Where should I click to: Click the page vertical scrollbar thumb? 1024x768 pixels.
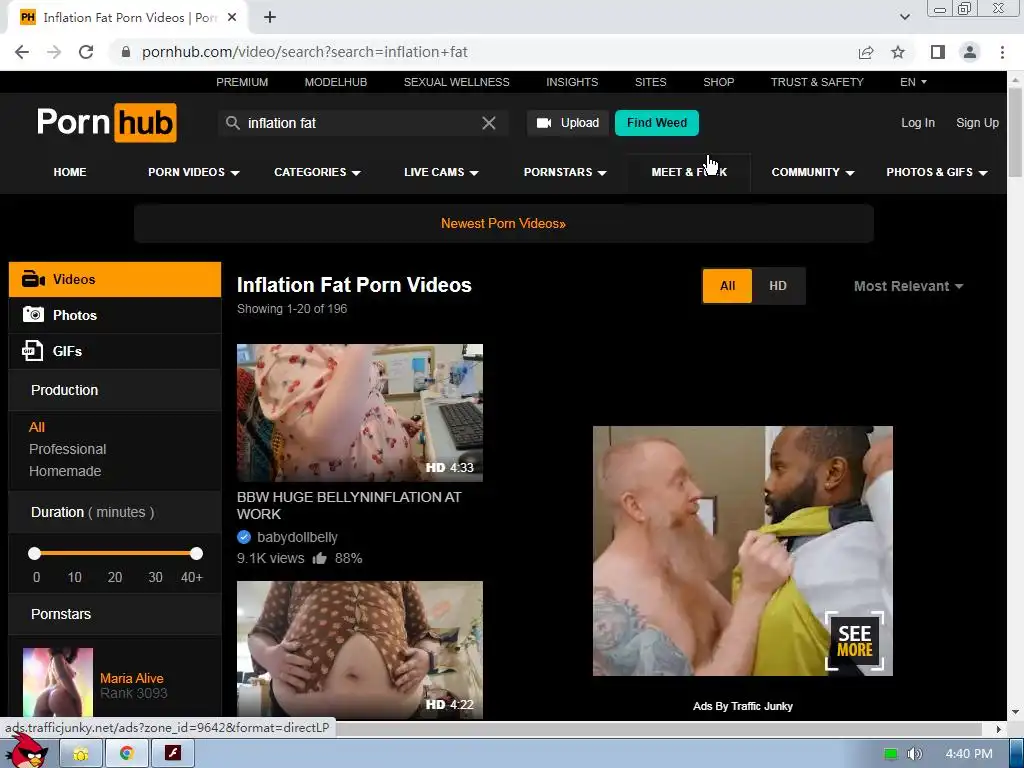1015,131
